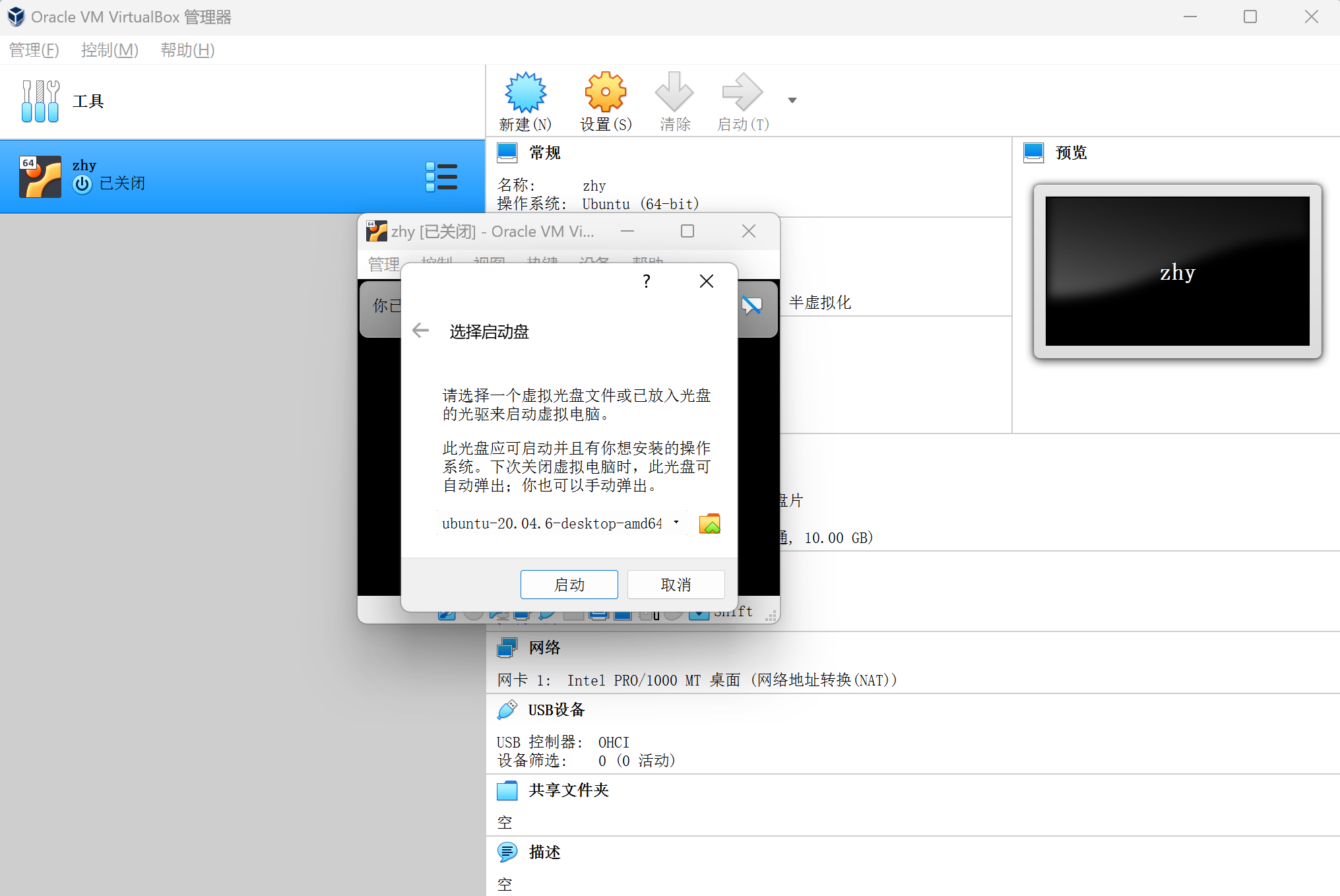
Task: Click the 新建(N) new VM toolbar icon
Action: click(525, 92)
